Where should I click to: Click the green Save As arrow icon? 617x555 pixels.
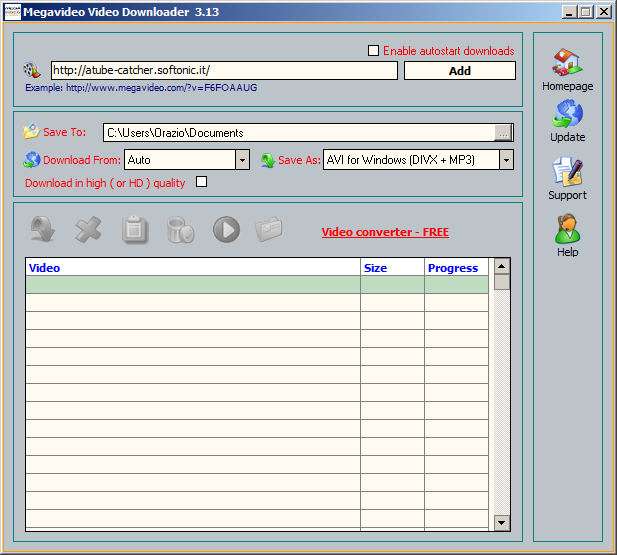pyautogui.click(x=268, y=160)
